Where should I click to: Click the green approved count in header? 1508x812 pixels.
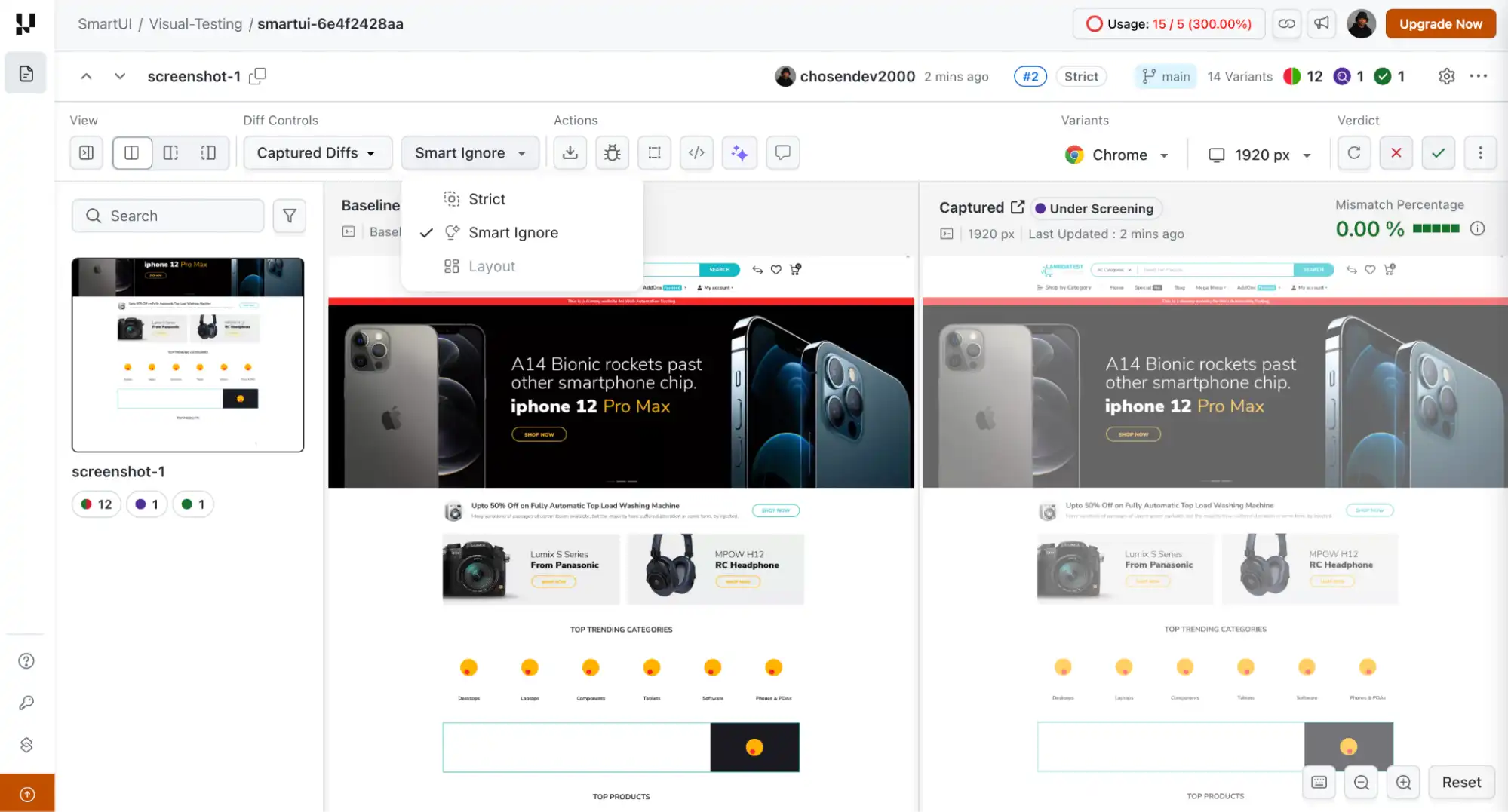click(x=1390, y=76)
